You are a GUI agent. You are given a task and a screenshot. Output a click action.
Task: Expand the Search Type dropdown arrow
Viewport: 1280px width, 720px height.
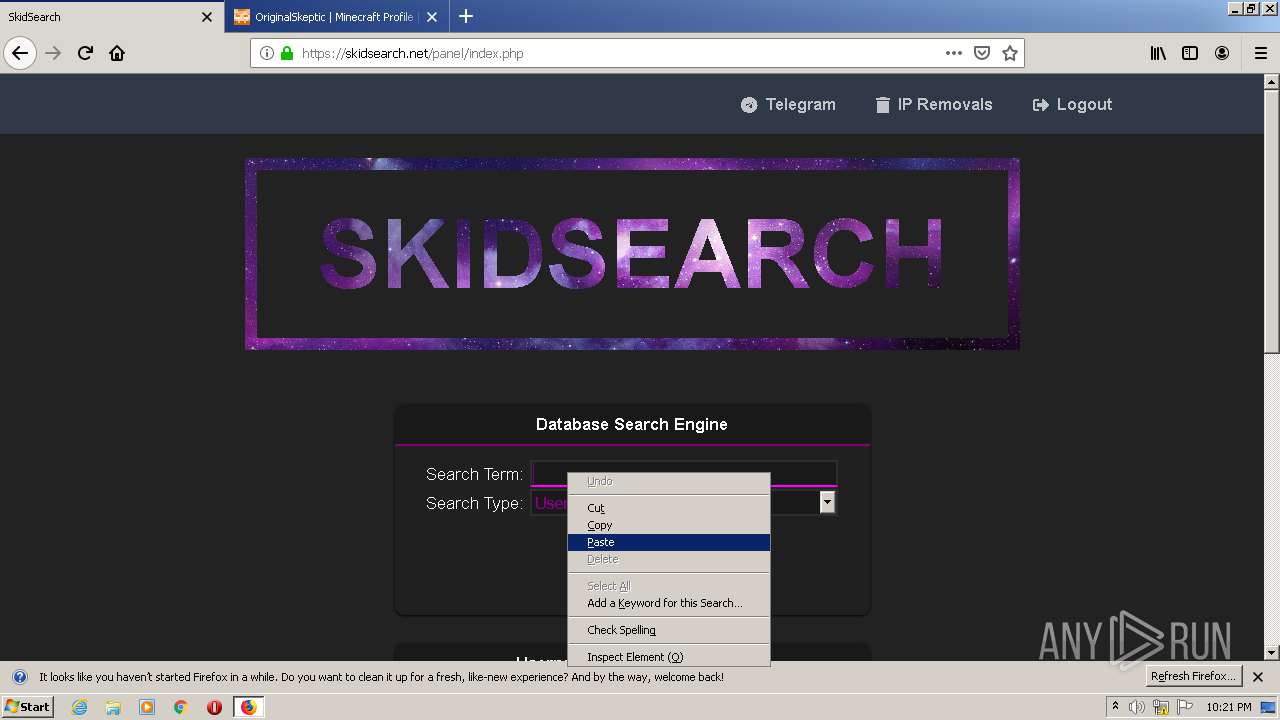pos(827,503)
